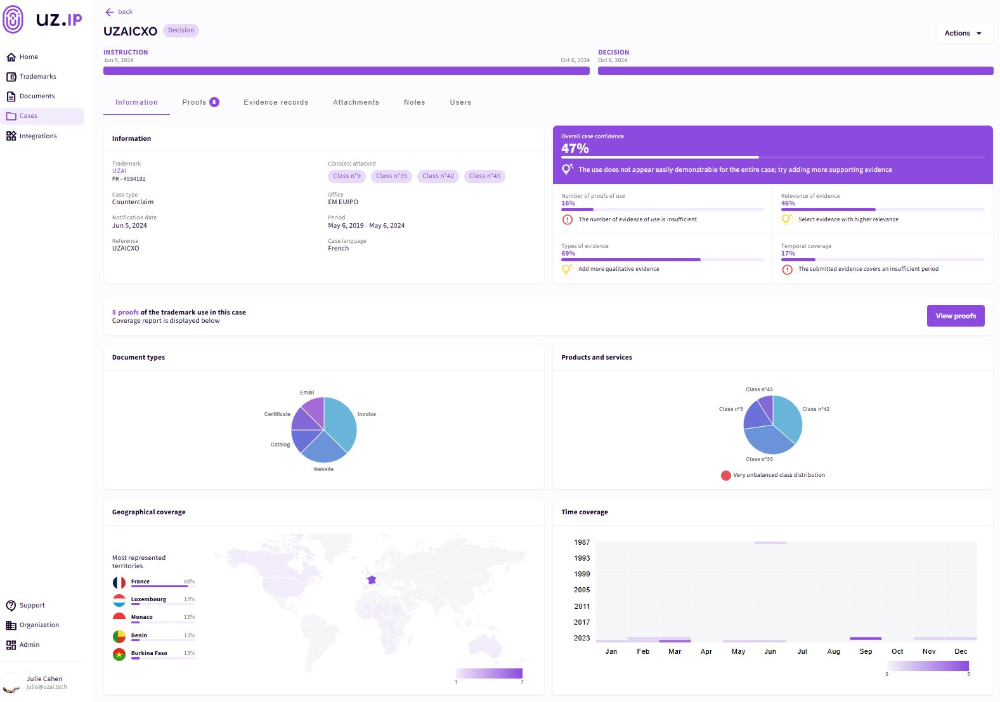Viewport: 1000px width, 702px height.
Task: Open the UZAI trademark link
Action: pyautogui.click(x=119, y=171)
